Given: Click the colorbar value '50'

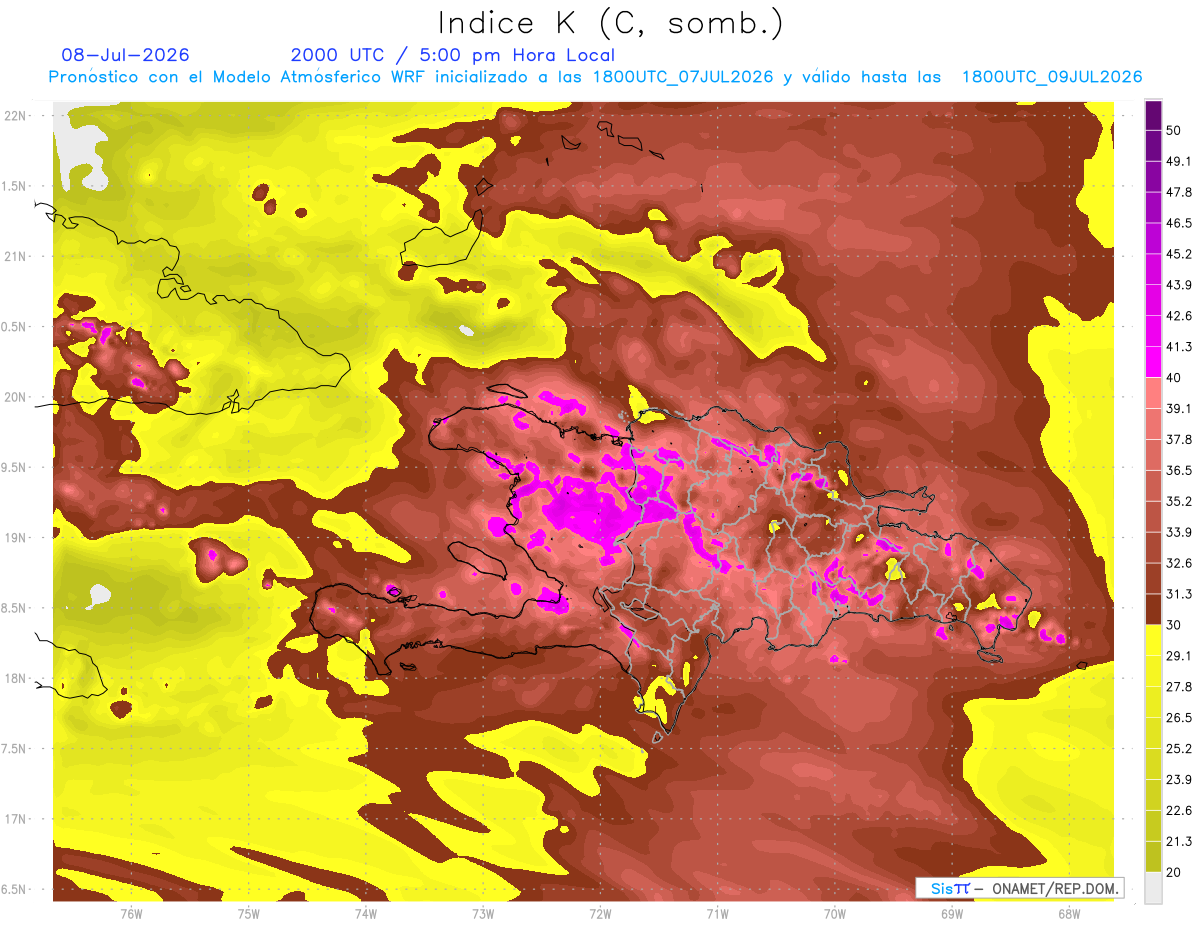Looking at the screenshot, I should click(1174, 130).
